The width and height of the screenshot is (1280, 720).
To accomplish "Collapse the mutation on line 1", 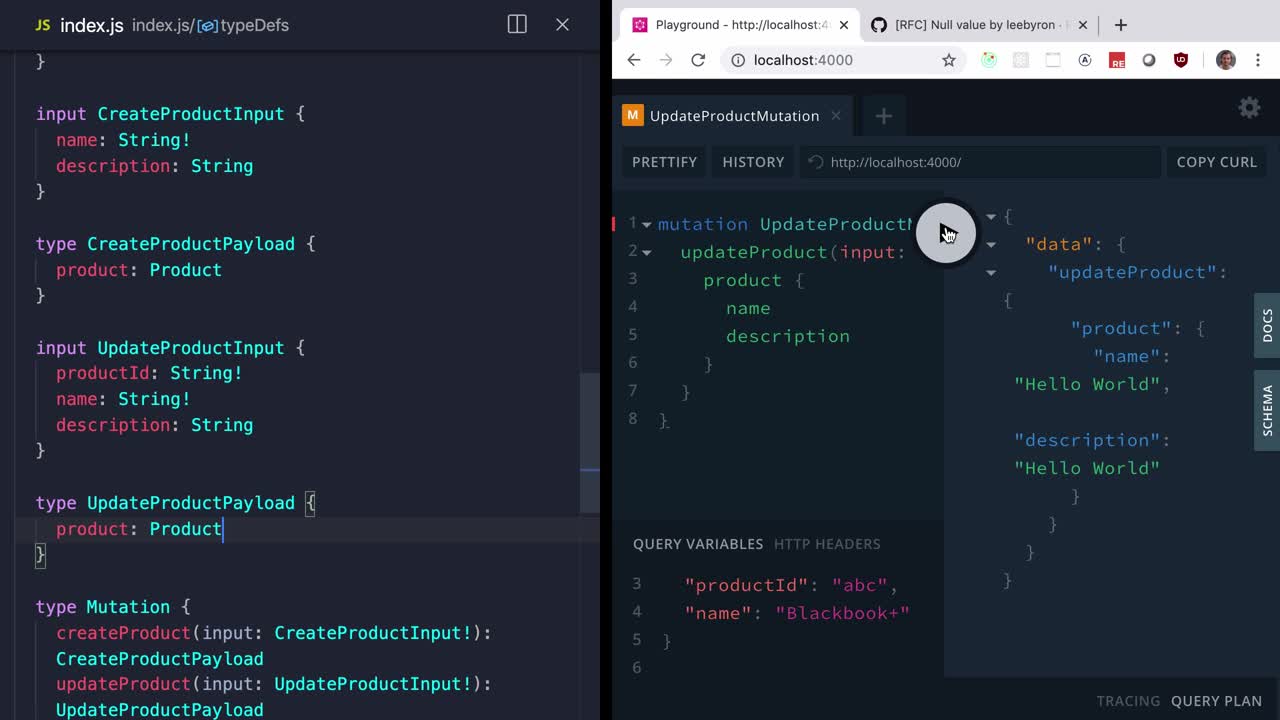I will [x=647, y=225].
